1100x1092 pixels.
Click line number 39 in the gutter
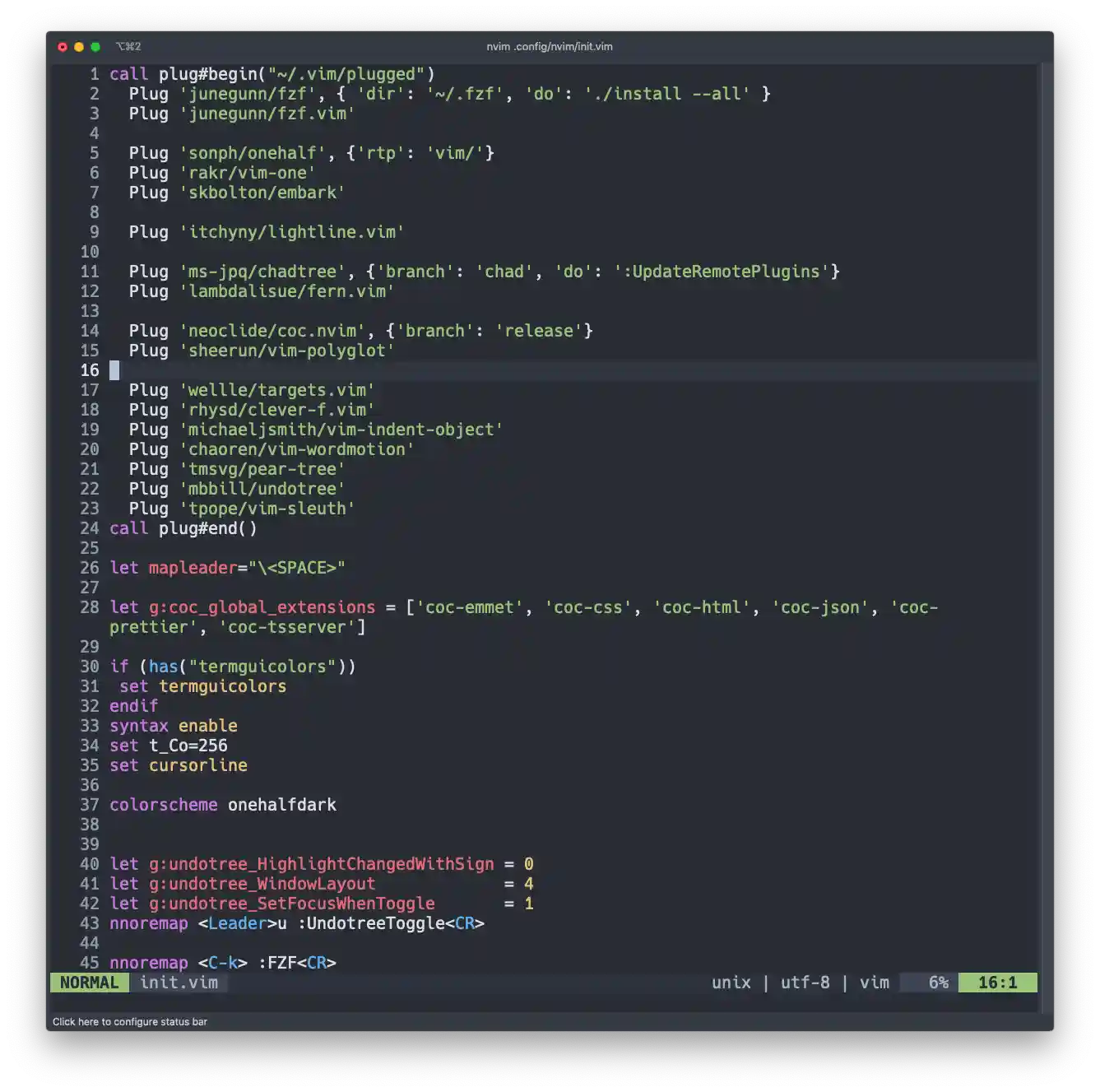[90, 844]
